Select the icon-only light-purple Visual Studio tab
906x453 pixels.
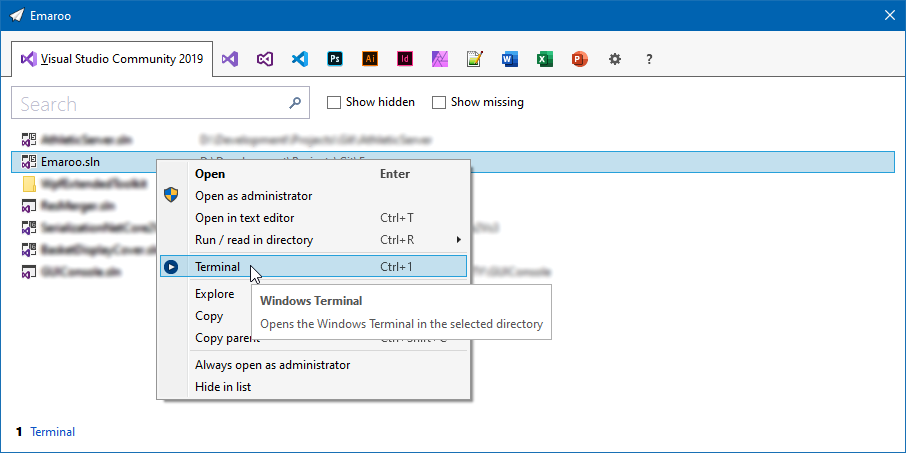(x=229, y=59)
